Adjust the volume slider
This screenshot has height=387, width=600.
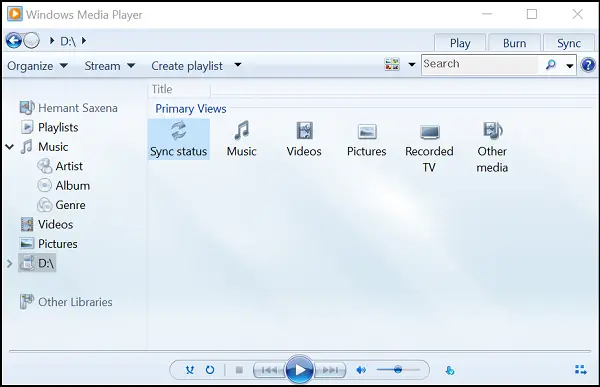click(398, 370)
